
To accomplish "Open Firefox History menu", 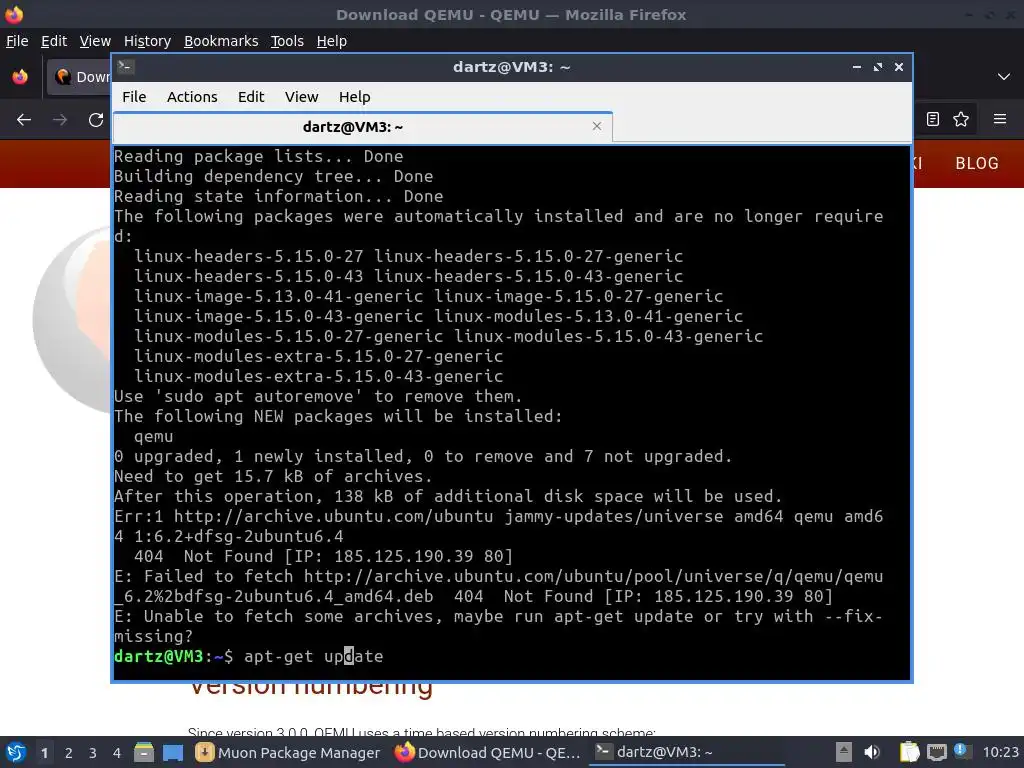I will tap(147, 41).
